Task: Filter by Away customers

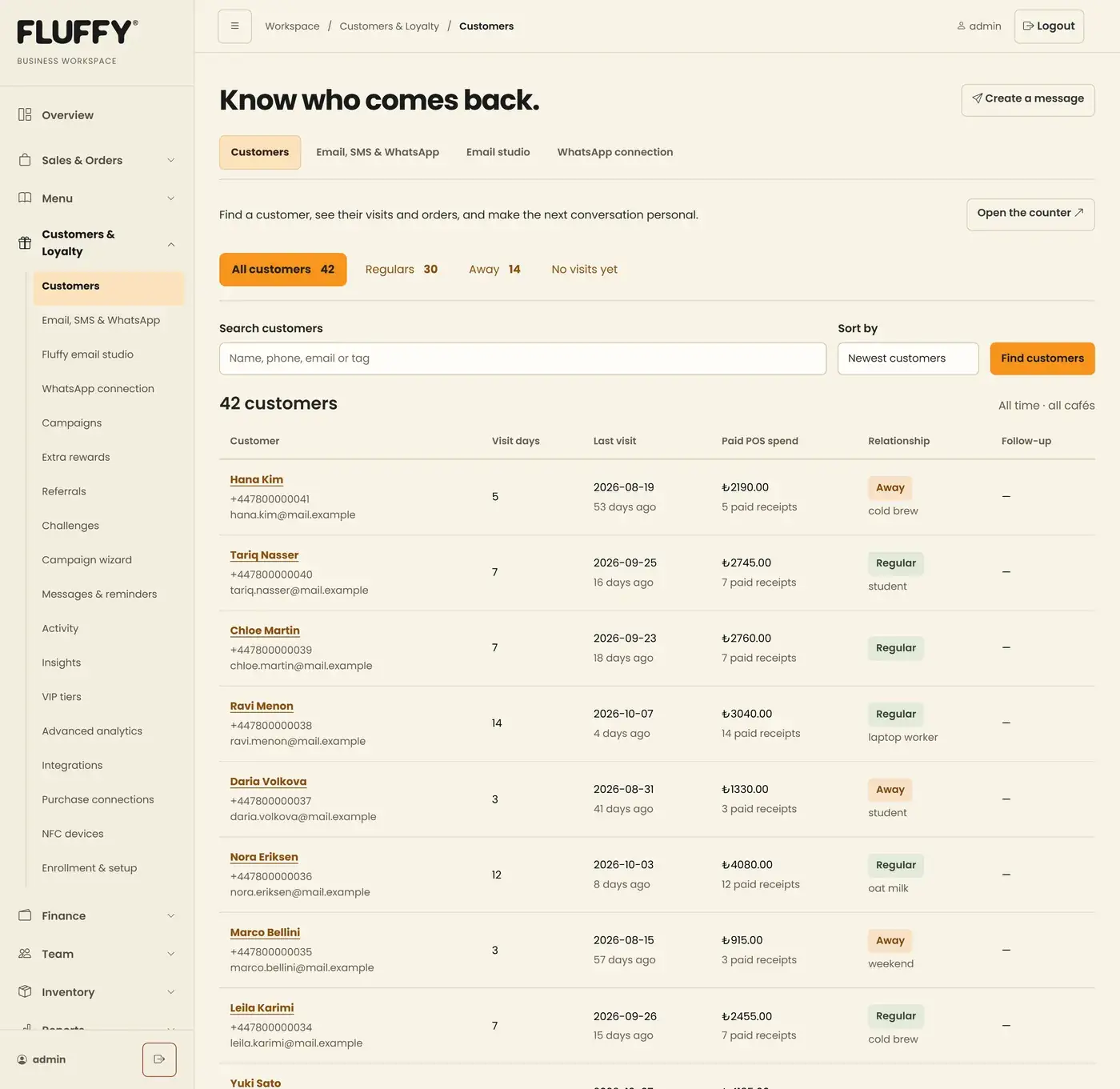Action: coord(494,270)
